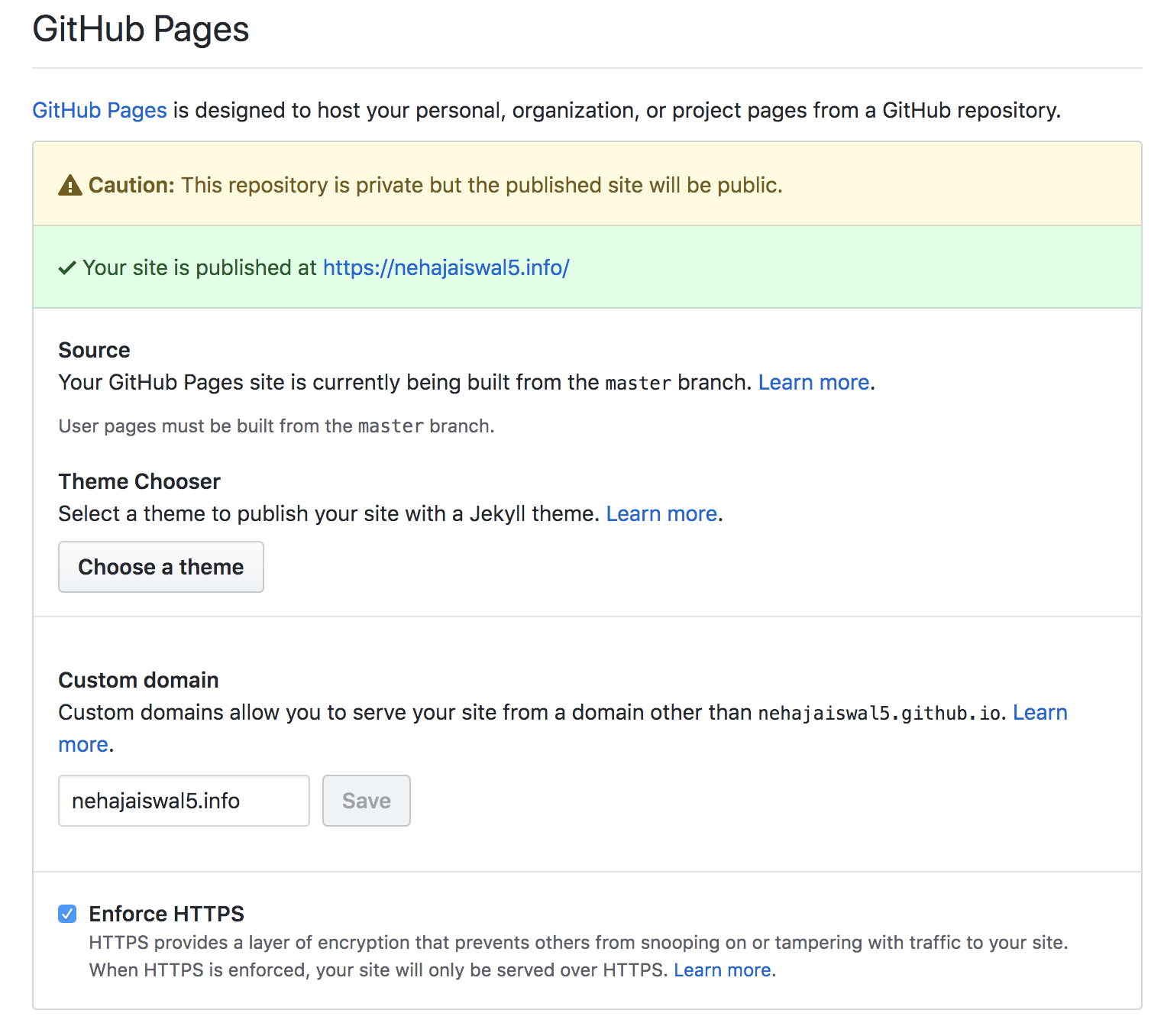Click the Custom domain heading
The image size is (1164, 1036).
[x=138, y=680]
